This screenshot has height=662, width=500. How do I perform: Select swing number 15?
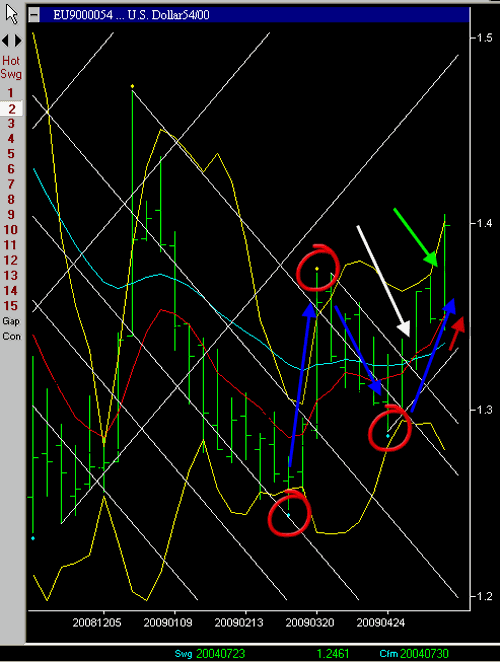coord(11,306)
